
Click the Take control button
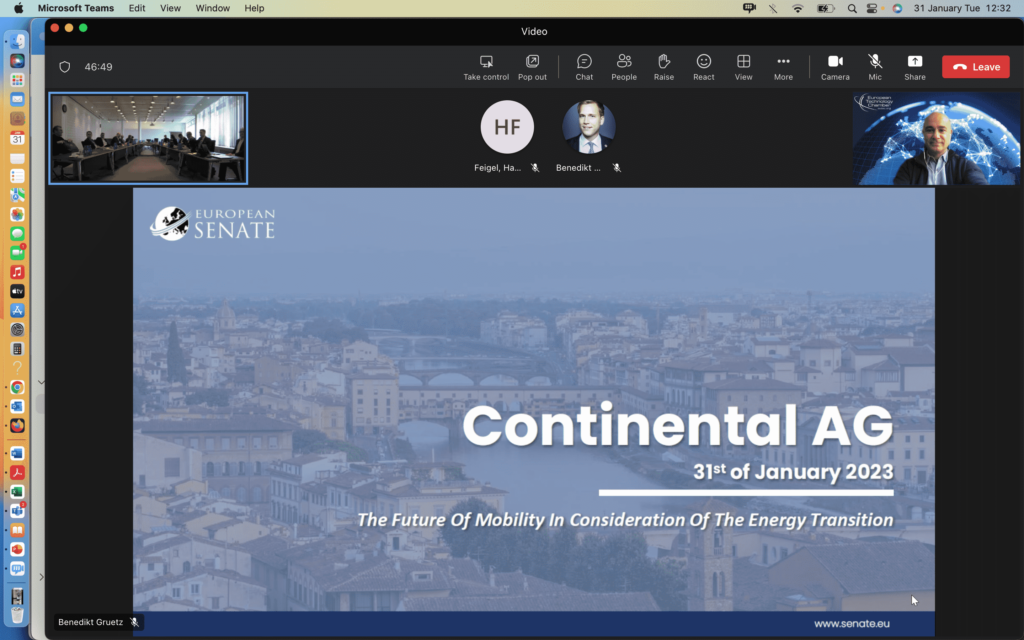click(x=486, y=67)
